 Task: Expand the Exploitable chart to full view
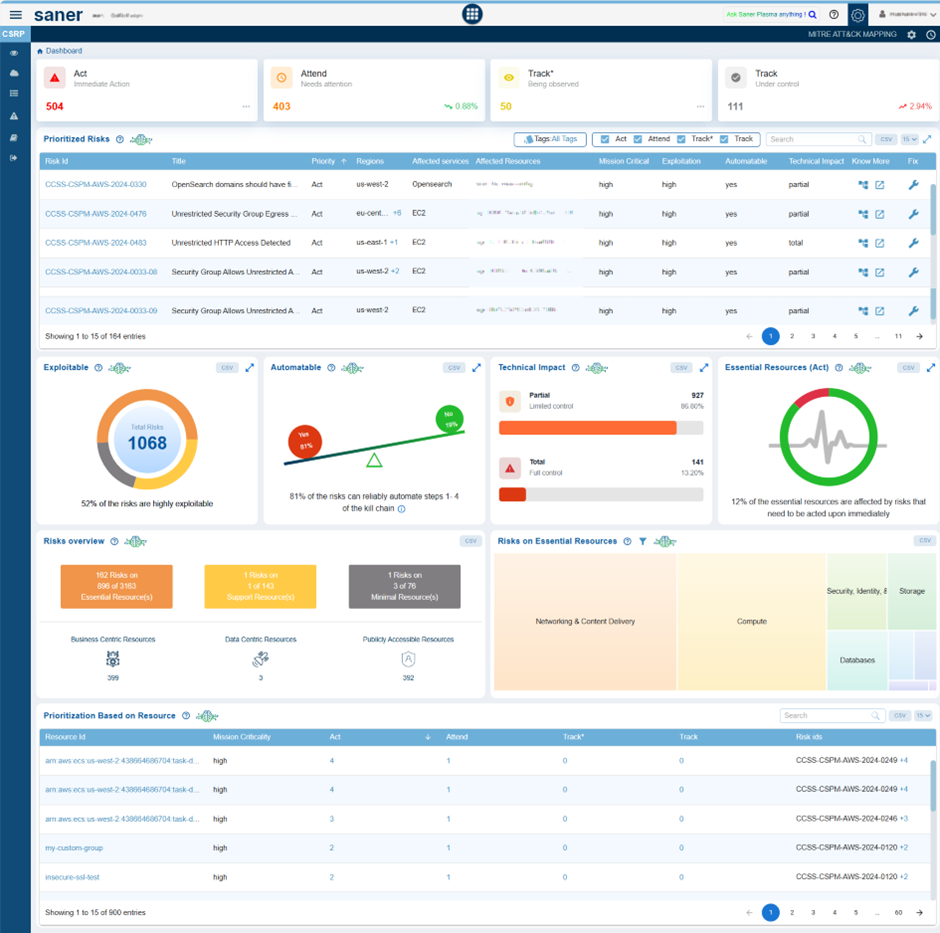tap(249, 368)
